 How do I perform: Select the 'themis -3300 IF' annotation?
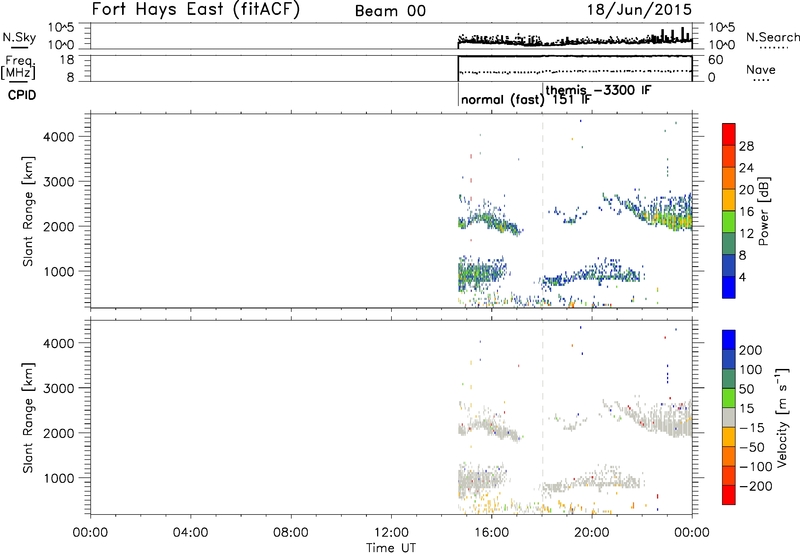[x=598, y=90]
